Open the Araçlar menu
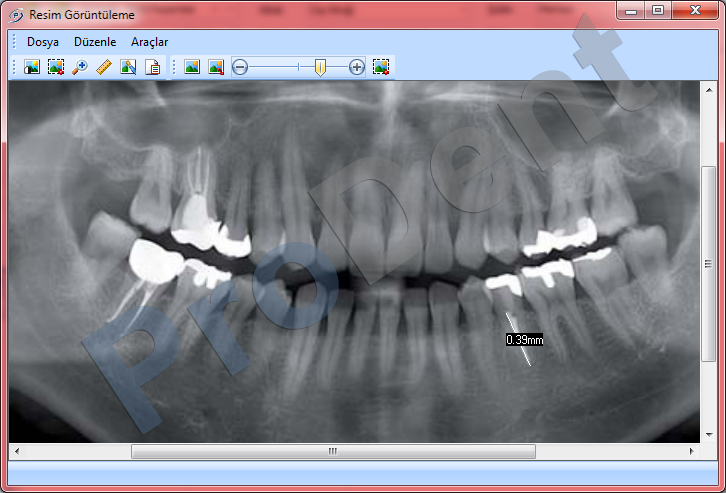The image size is (726, 493). [x=150, y=42]
